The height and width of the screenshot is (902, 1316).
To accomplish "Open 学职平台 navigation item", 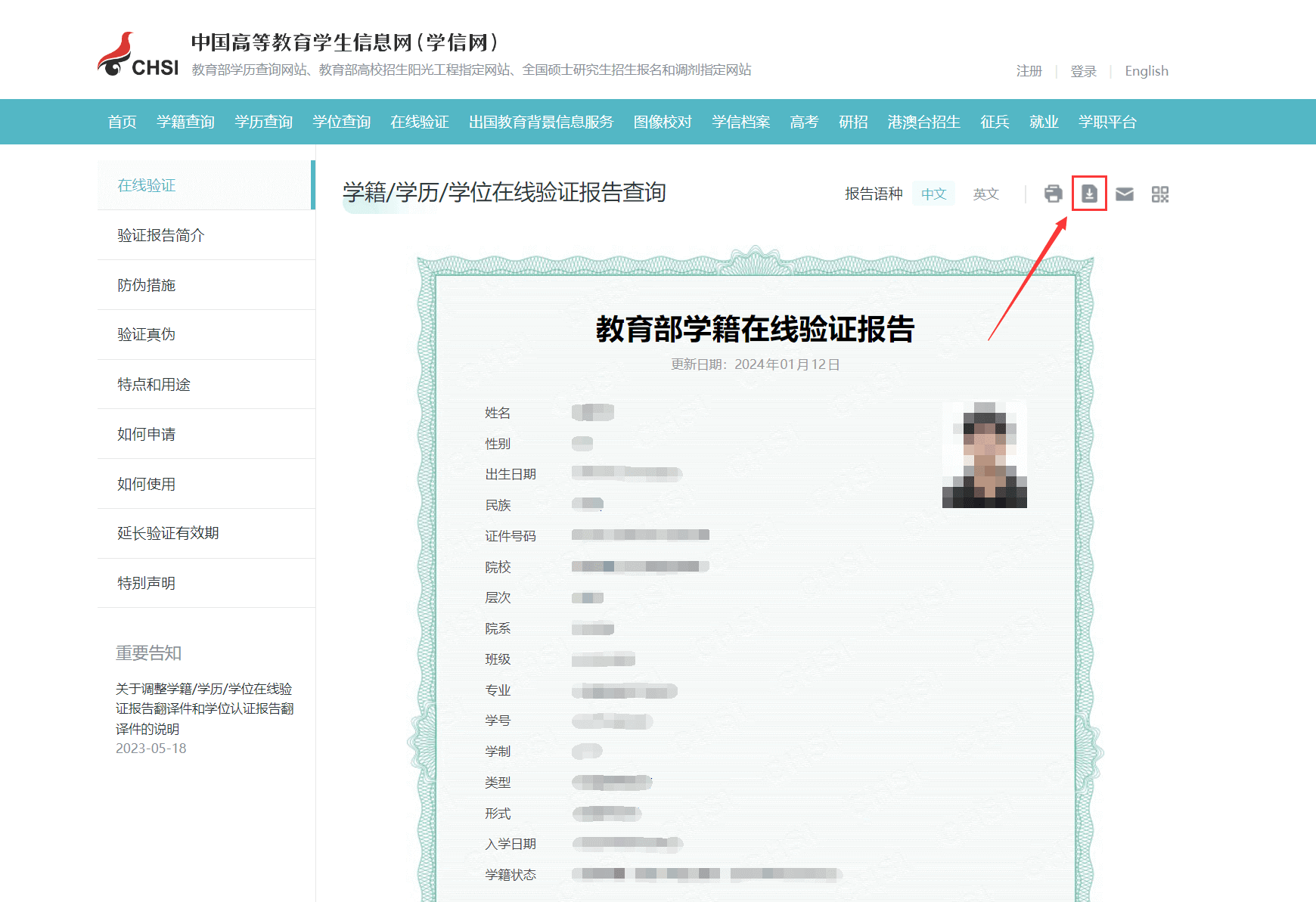I will [1107, 122].
